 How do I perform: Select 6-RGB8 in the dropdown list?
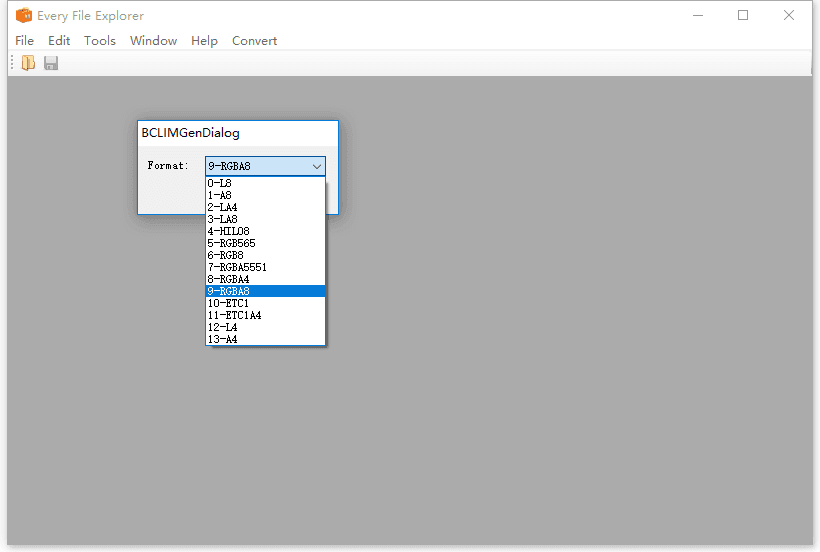pos(266,255)
